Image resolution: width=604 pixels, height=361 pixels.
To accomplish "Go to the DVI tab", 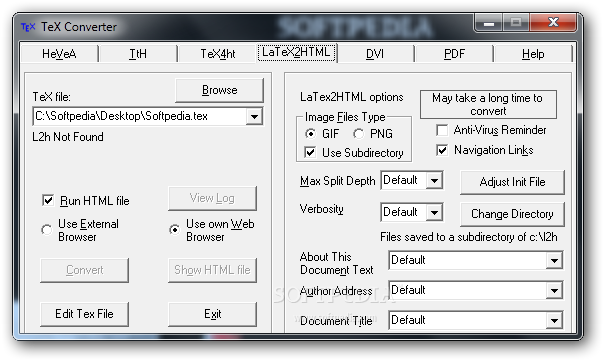I will [x=375, y=54].
